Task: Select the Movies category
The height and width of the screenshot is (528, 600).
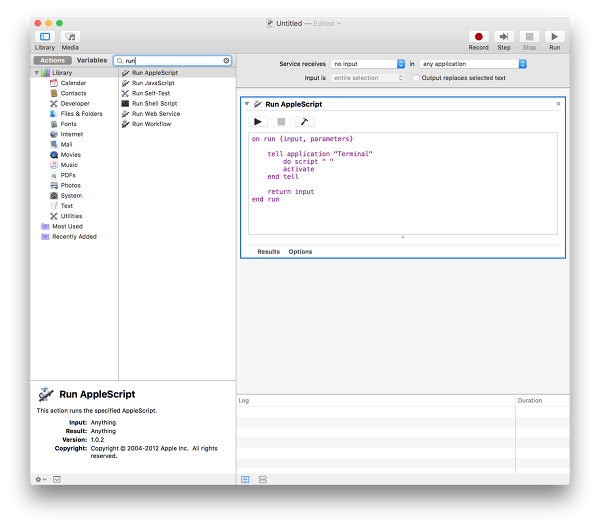Action: pos(70,155)
